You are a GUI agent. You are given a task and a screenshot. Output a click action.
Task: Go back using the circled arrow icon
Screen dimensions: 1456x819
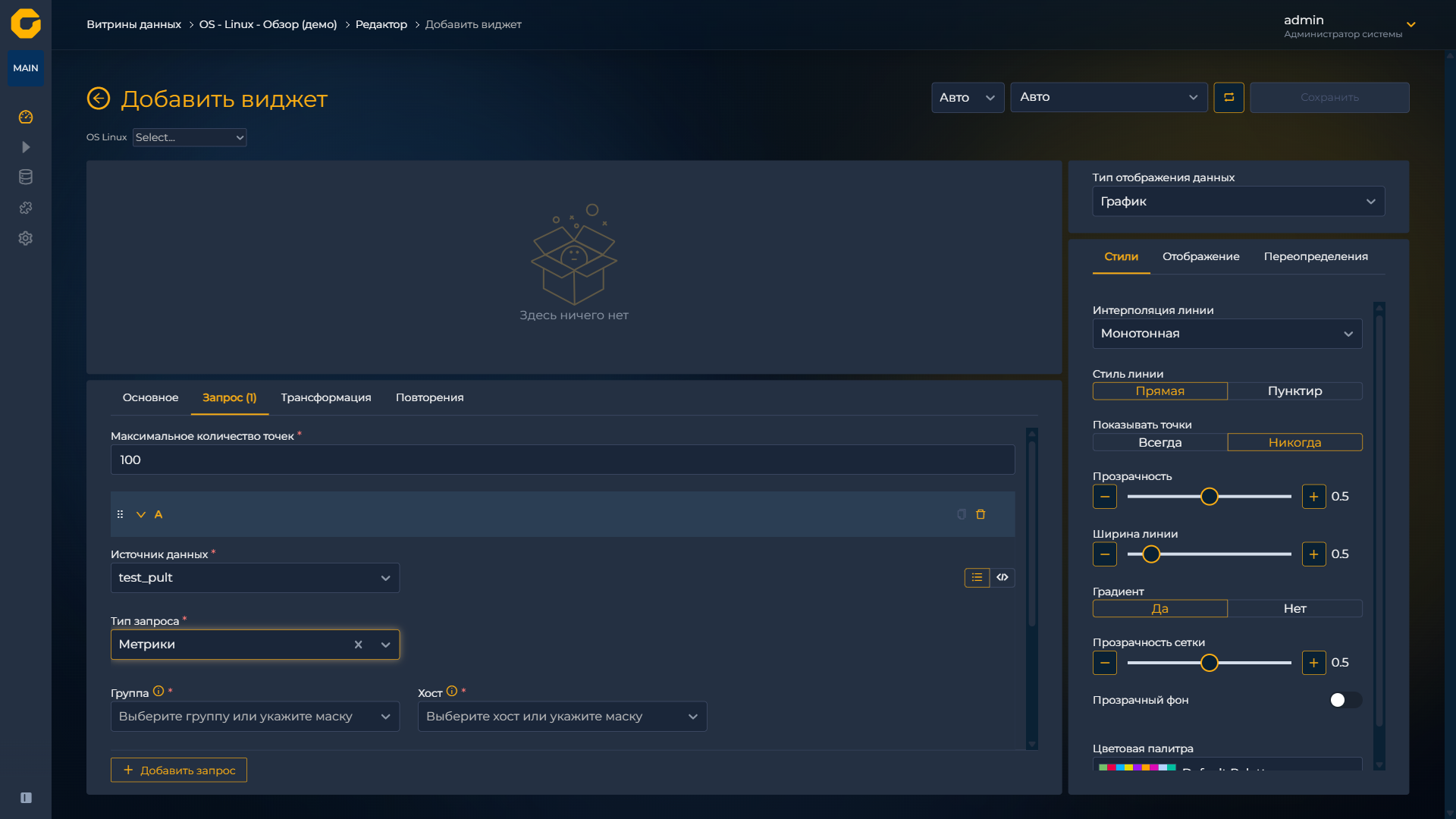point(99,99)
